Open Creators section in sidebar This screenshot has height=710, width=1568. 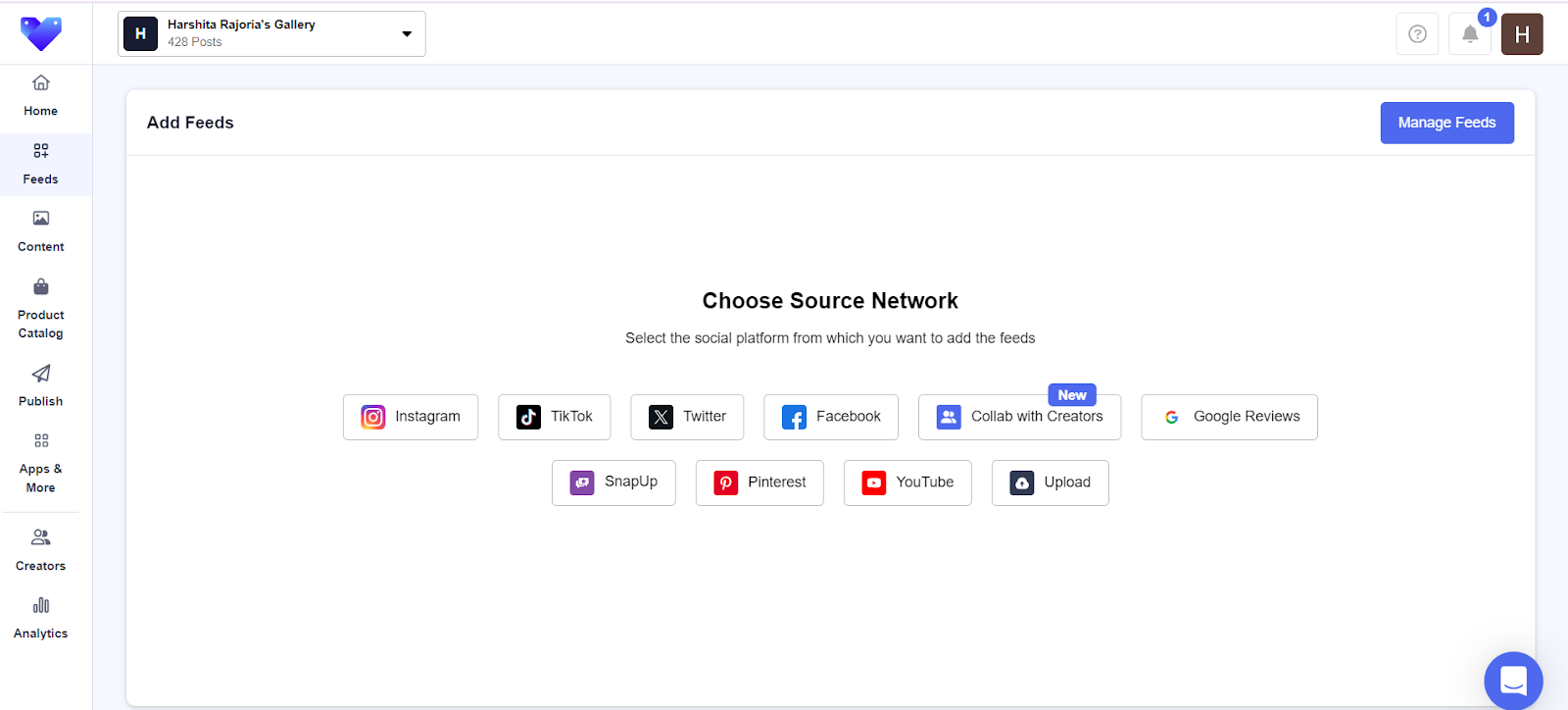(41, 550)
